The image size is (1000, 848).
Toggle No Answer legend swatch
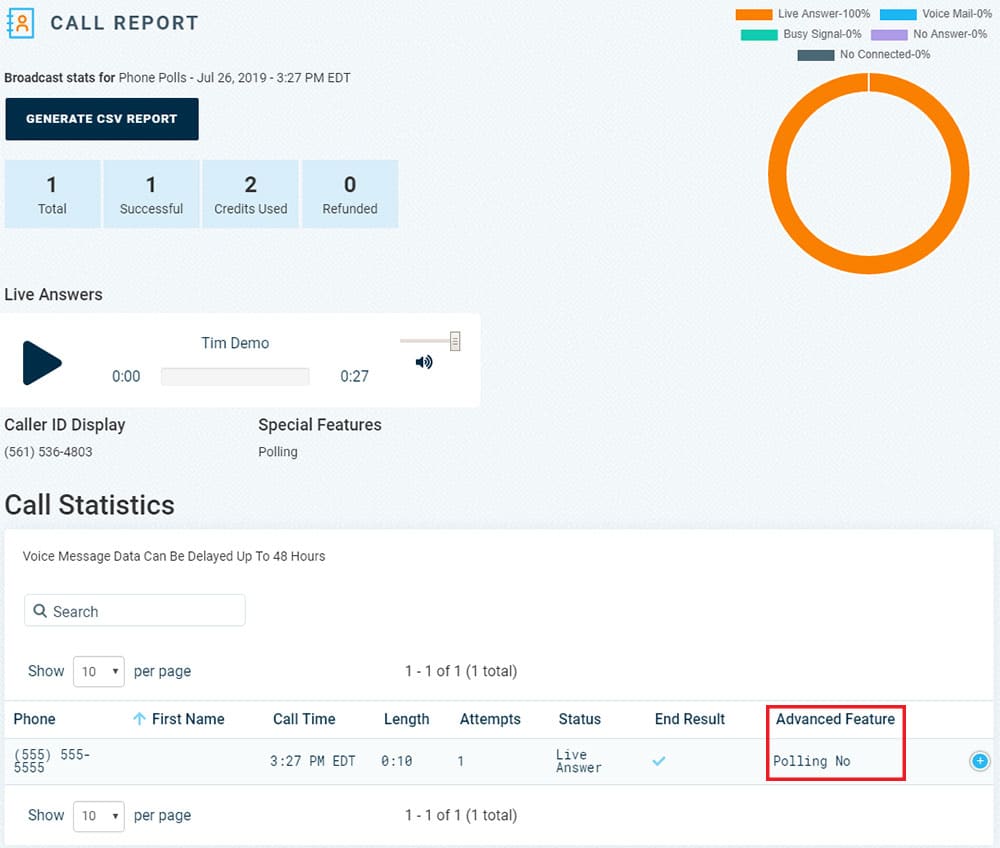click(889, 35)
